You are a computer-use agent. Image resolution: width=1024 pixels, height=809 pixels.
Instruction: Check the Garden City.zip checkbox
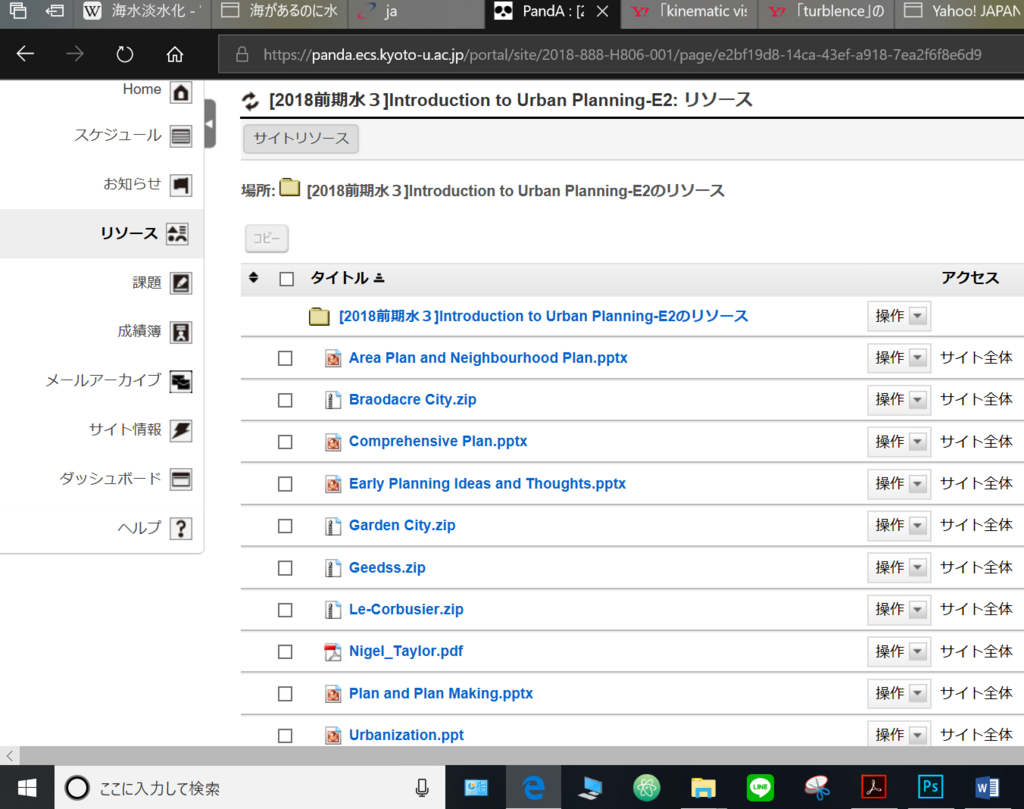(285, 526)
